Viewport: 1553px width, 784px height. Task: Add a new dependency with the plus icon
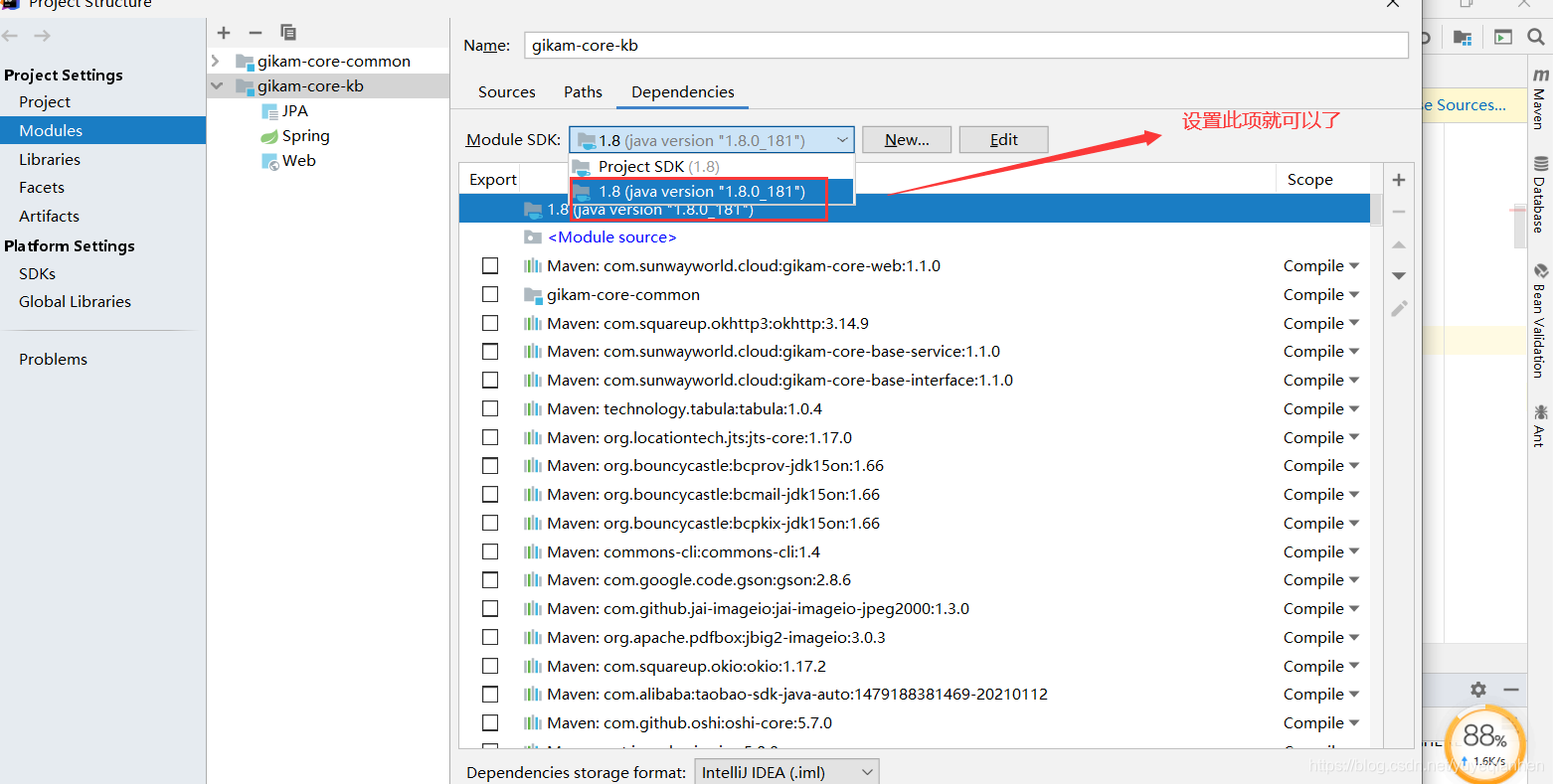[x=1398, y=180]
